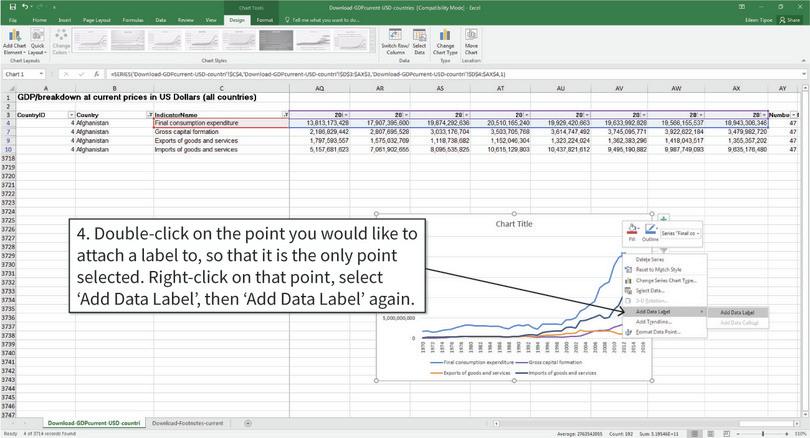Screen dimensions: 810x438
Task: Open the Review ribbon tab
Action: (x=185, y=20)
